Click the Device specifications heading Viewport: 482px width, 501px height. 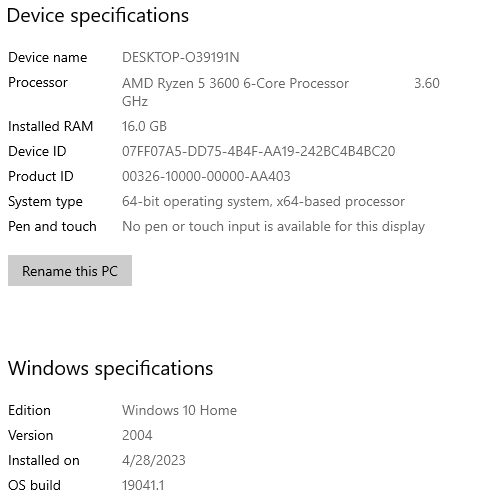[98, 16]
